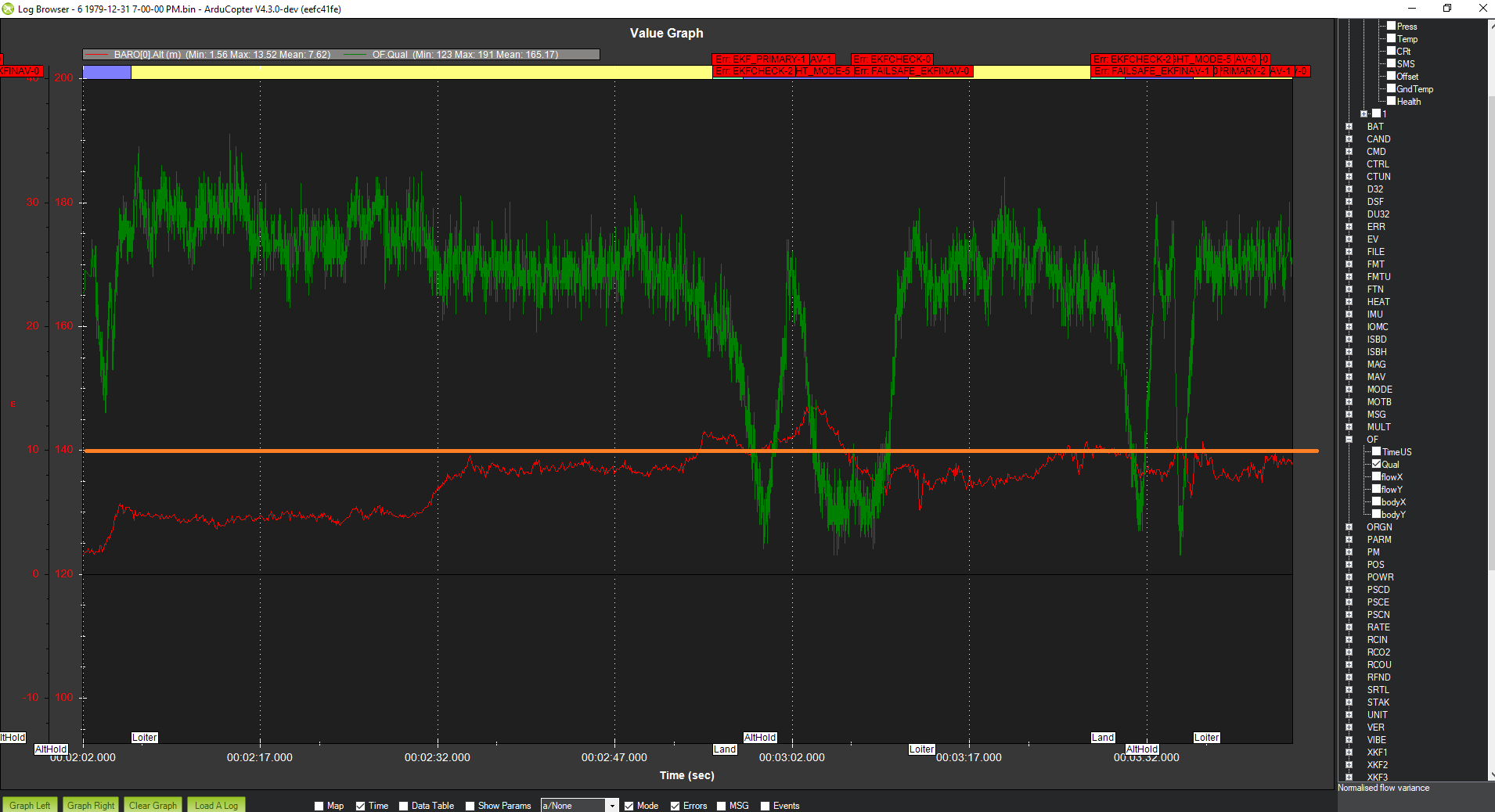1495x812 pixels.
Task: Expand the VIBE tree node
Action: click(x=1349, y=740)
